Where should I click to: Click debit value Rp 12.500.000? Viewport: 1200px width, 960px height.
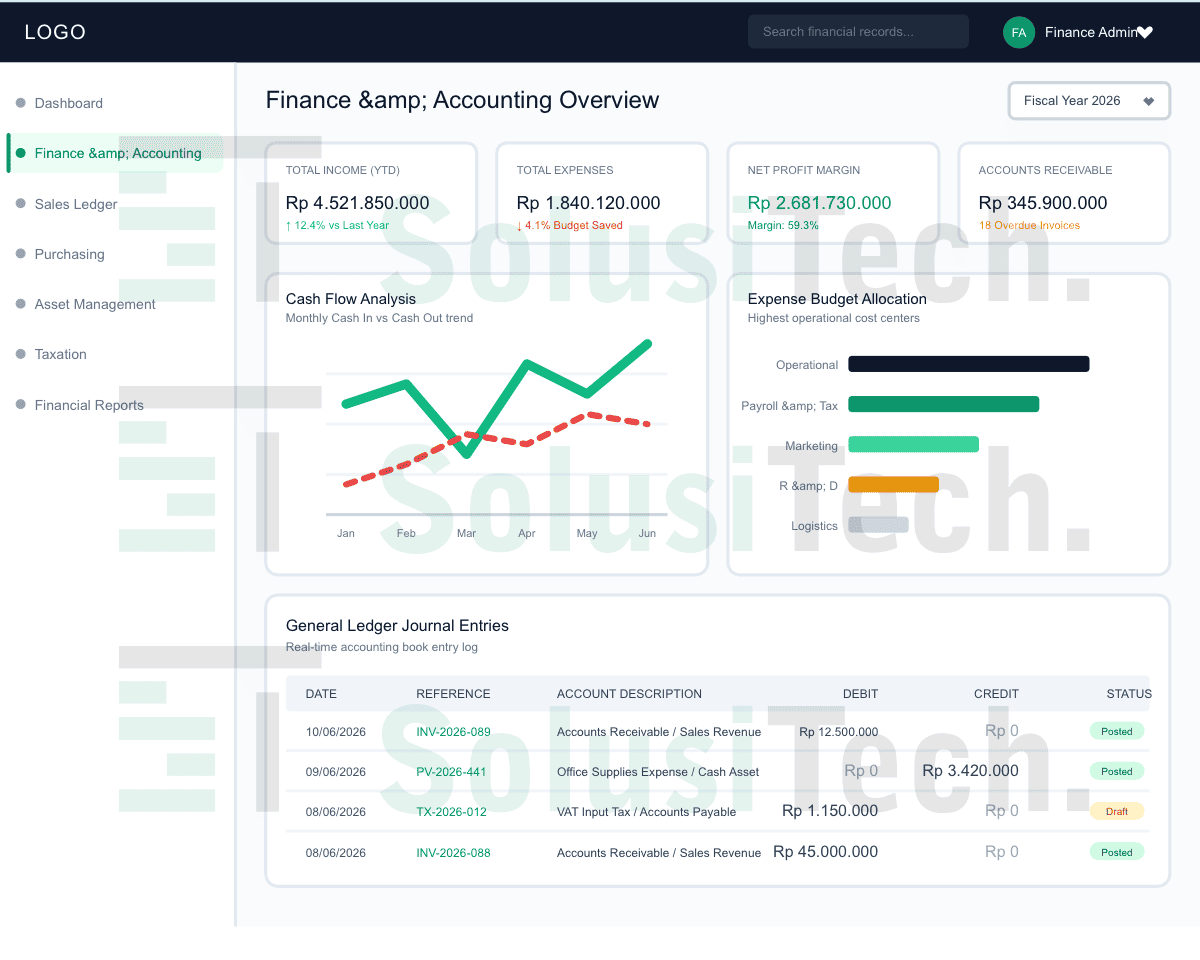(838, 732)
